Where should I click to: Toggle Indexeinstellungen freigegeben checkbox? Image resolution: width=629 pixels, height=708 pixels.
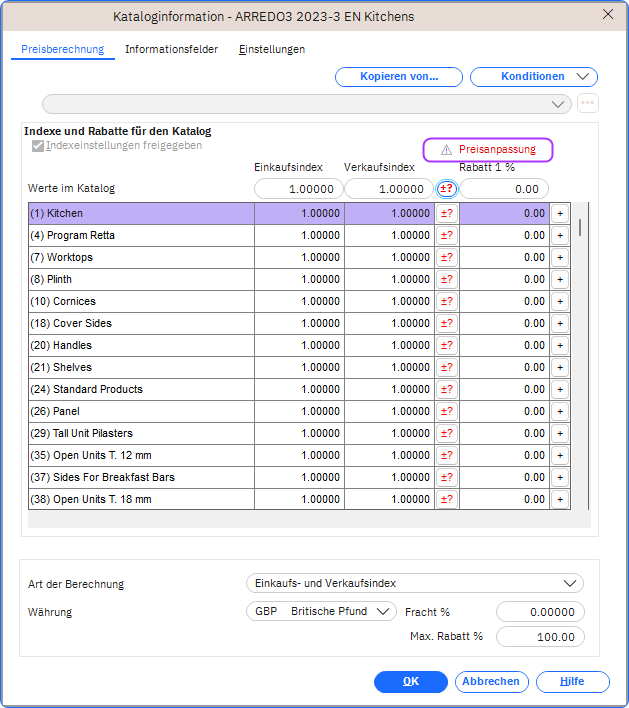click(x=38, y=146)
